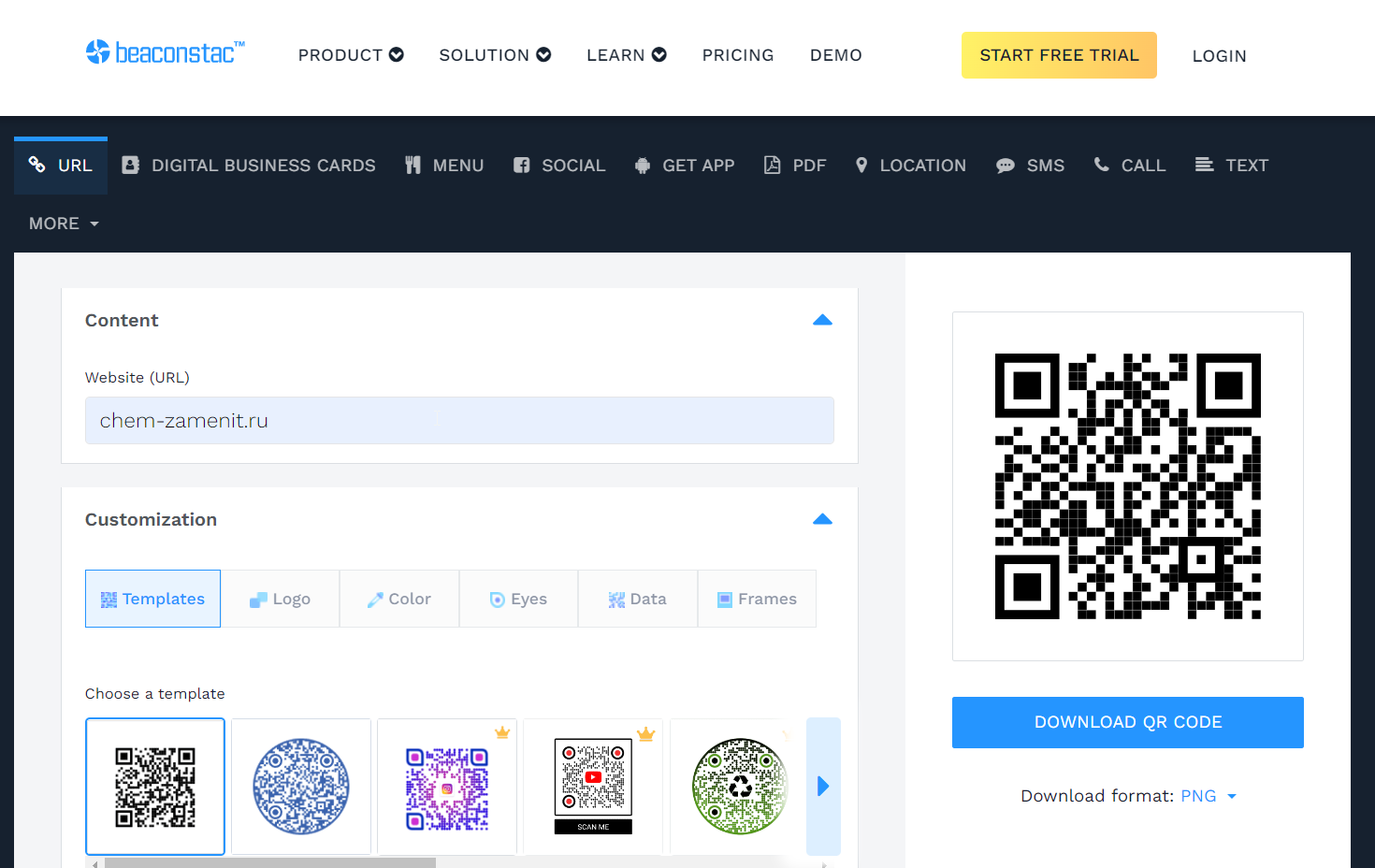
Task: Click the URL link chain icon
Action: pos(36,165)
